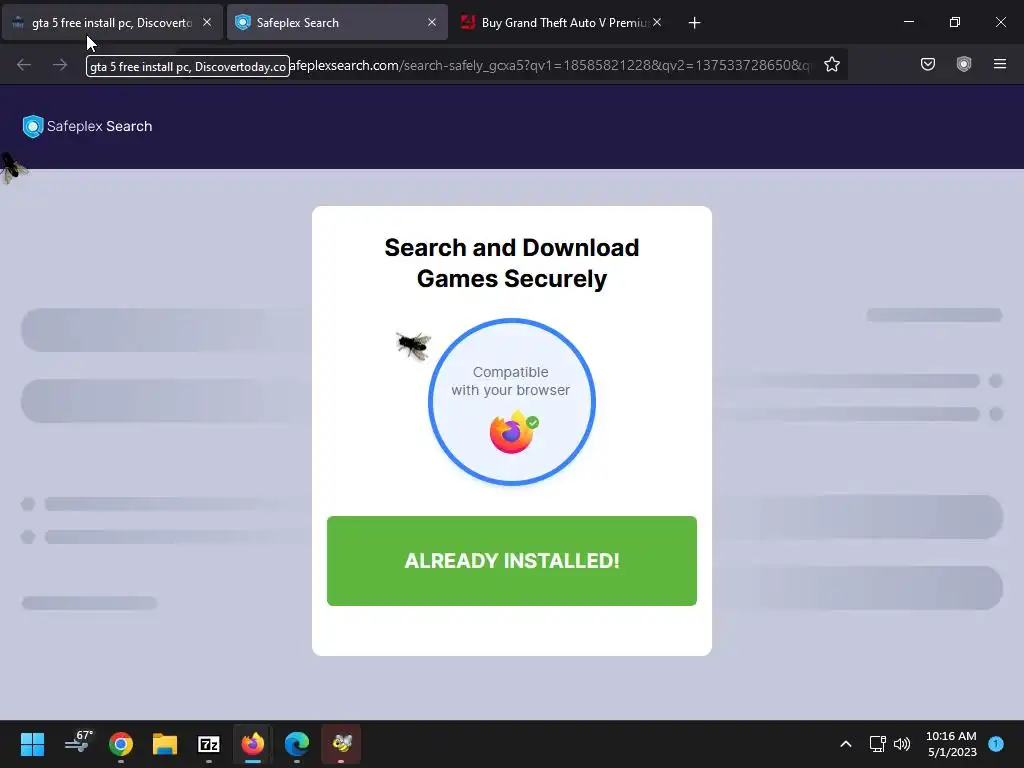Open the clock showing 10:16 AM
The image size is (1024, 768).
click(951, 744)
